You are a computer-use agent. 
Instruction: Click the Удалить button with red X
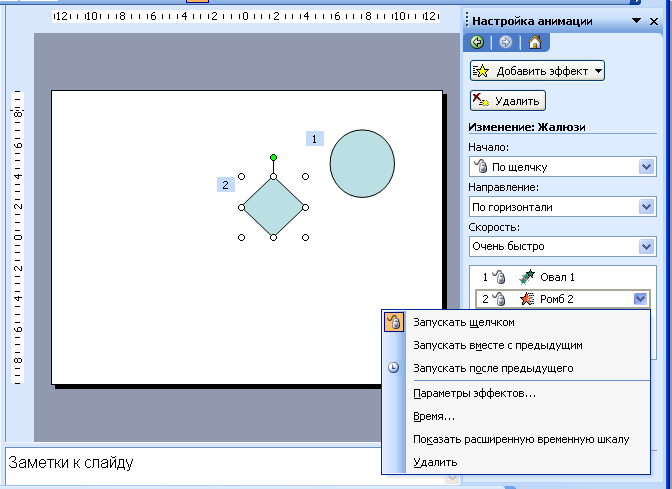[507, 101]
